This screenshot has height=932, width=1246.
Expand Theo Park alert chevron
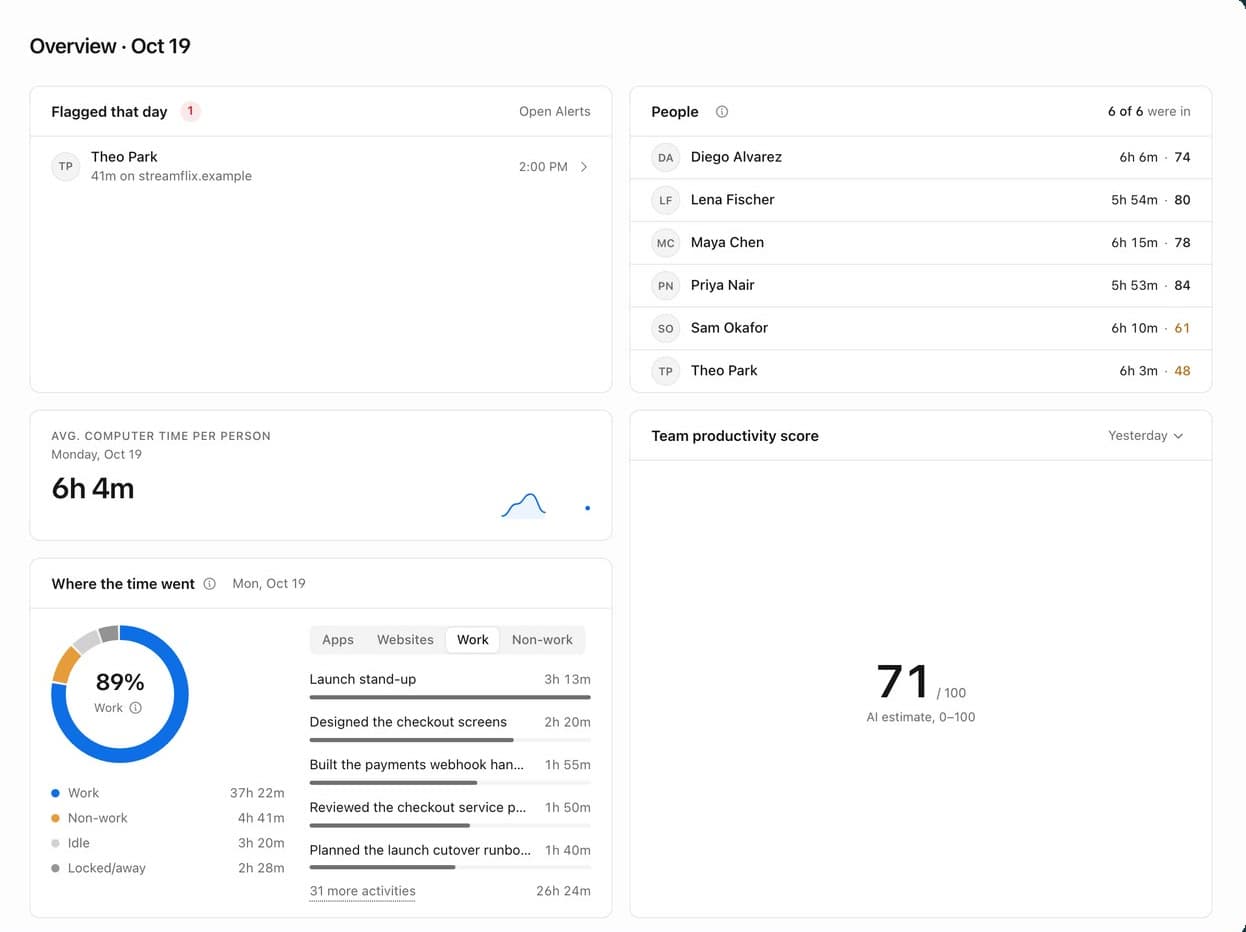[x=584, y=167]
